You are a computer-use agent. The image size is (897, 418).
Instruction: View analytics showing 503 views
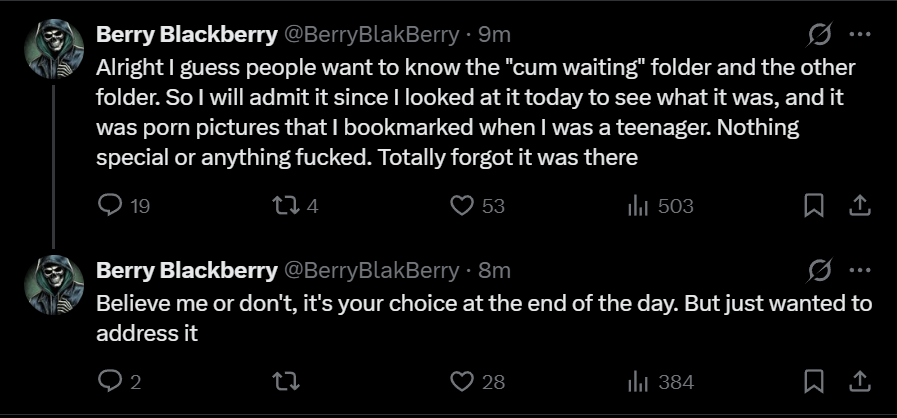[637, 206]
